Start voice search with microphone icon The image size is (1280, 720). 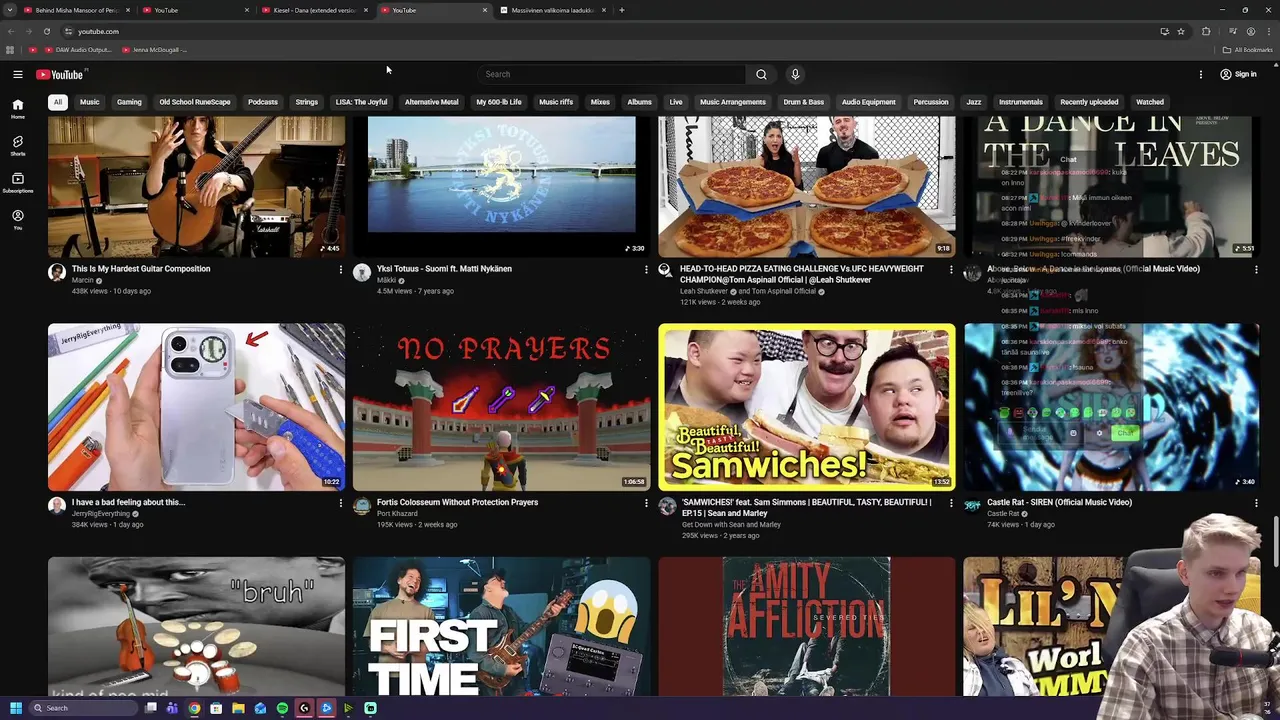[795, 74]
